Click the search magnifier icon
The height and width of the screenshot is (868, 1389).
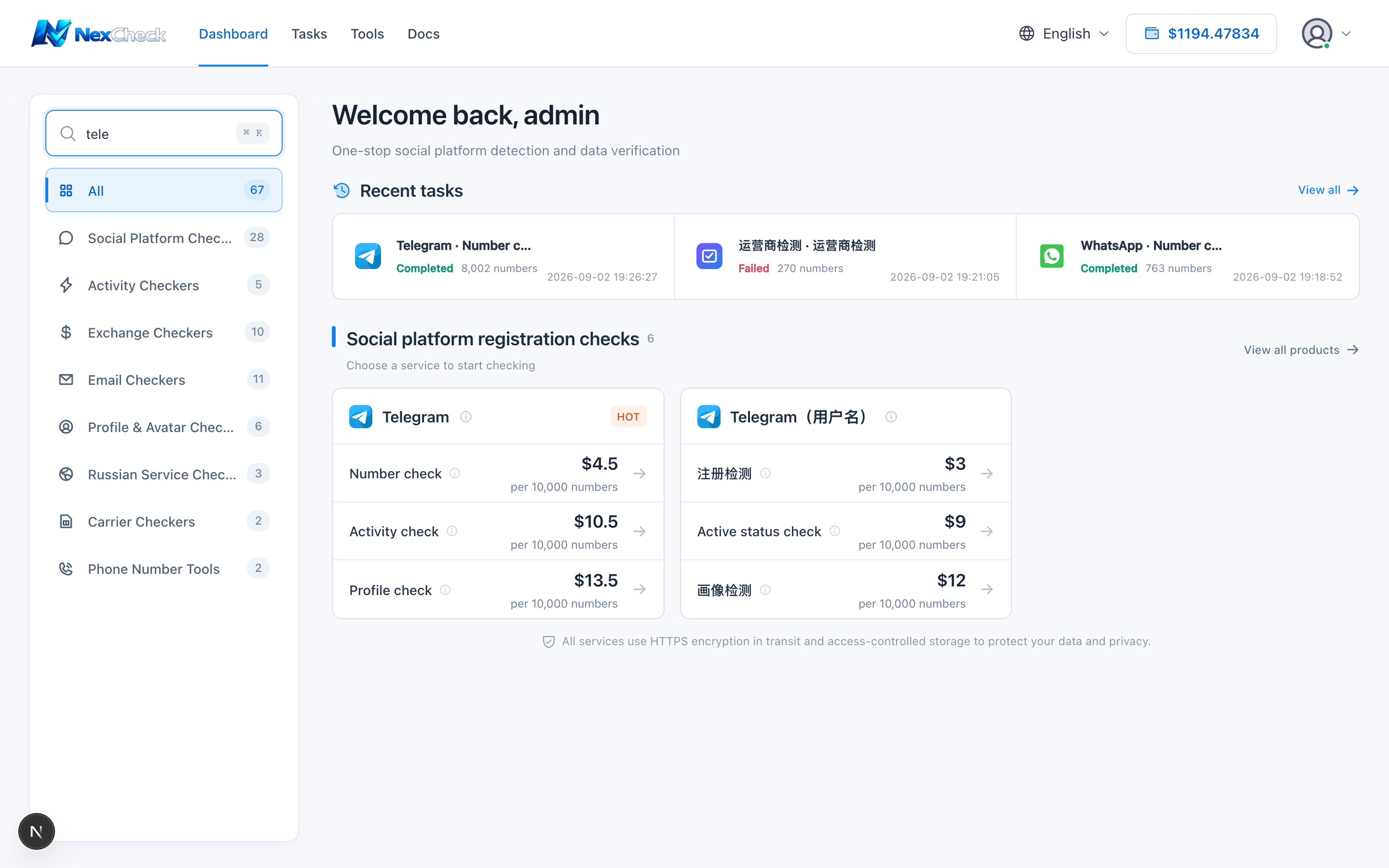tap(68, 133)
